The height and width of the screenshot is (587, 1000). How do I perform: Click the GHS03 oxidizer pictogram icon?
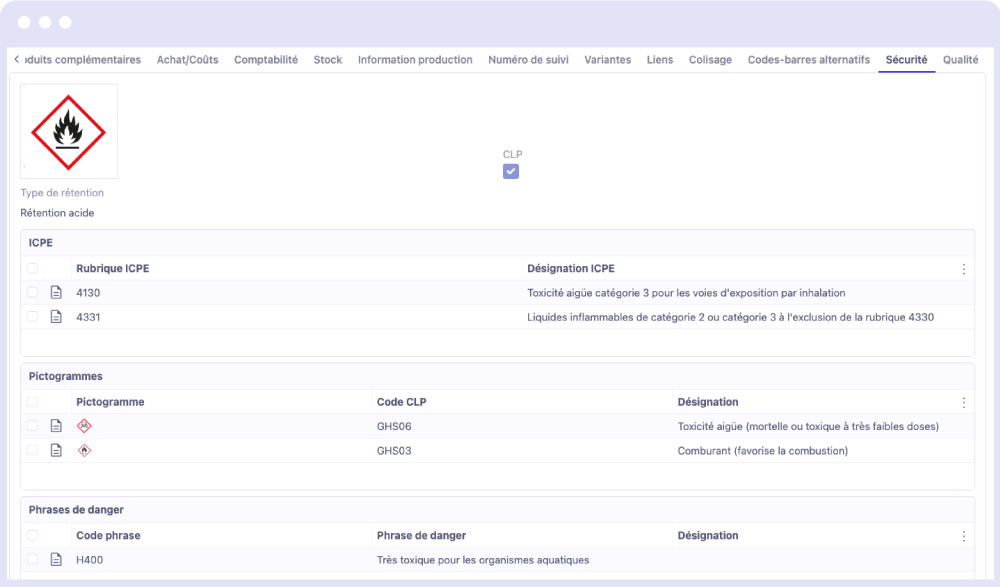[84, 451]
